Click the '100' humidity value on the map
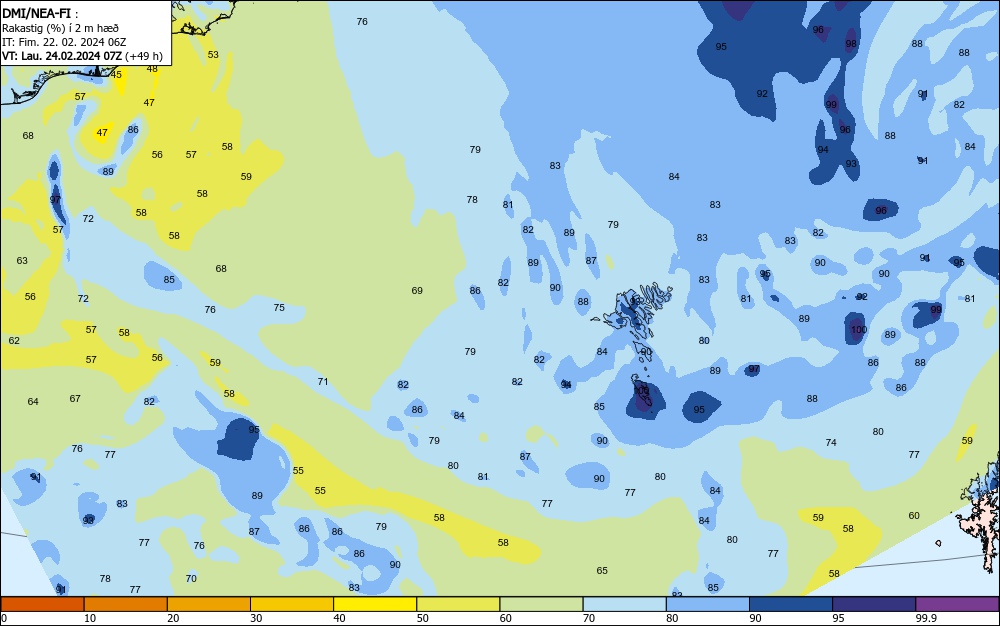Image resolution: width=1000 pixels, height=626 pixels. [859, 330]
